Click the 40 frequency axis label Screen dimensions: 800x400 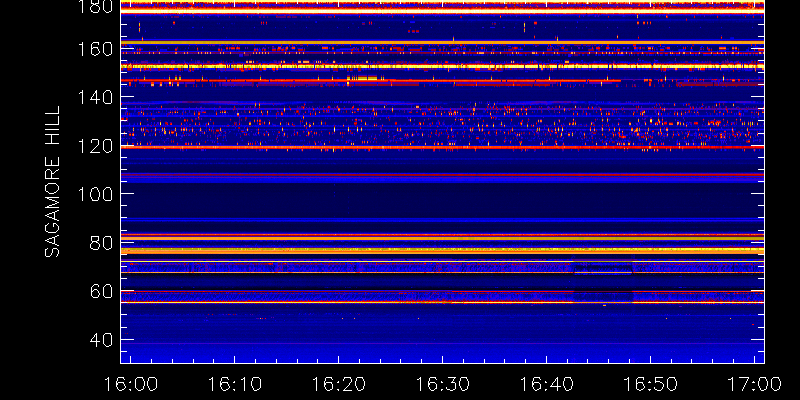[101, 340]
